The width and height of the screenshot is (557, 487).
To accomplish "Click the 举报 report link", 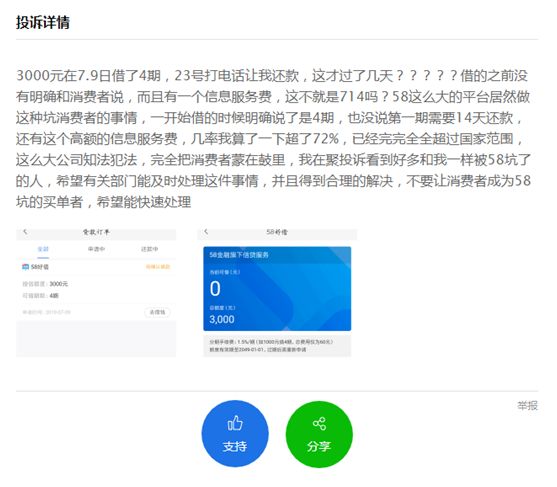I will pyautogui.click(x=528, y=406).
